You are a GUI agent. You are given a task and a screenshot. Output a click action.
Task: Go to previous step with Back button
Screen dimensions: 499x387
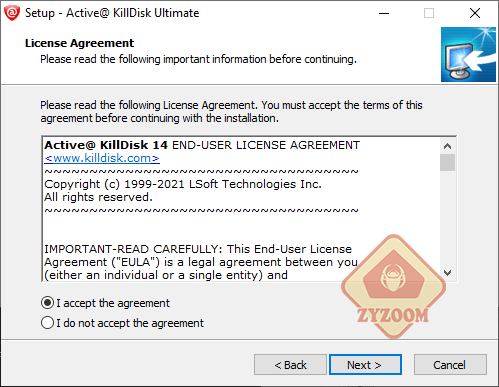(x=290, y=365)
